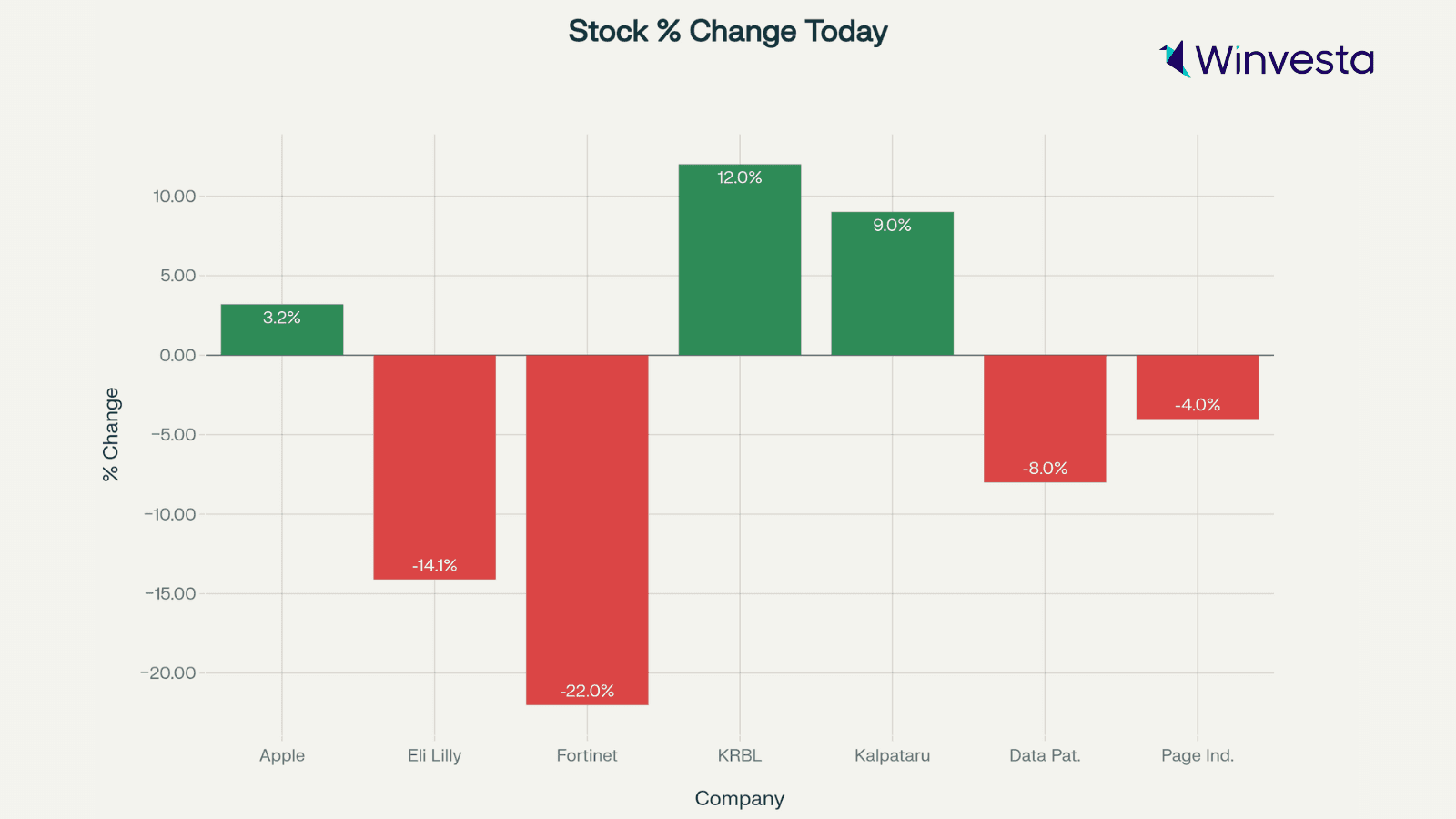
Task: Click the -14.1% value label
Action: [x=434, y=565]
